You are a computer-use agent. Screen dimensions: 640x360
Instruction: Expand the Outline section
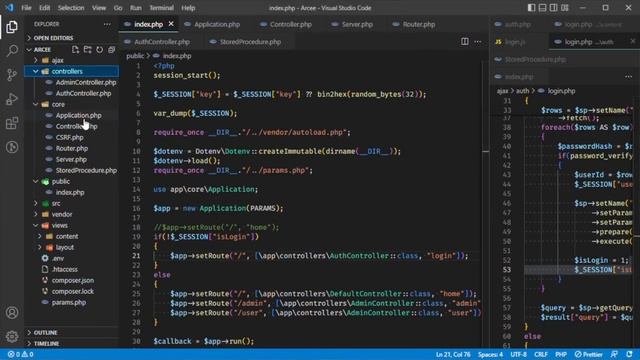coord(71,333)
